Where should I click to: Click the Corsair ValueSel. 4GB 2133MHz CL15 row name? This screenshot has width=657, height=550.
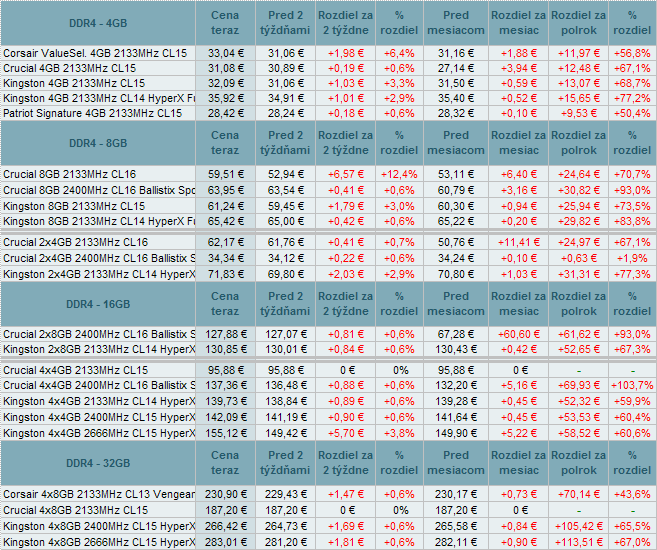pos(95,53)
